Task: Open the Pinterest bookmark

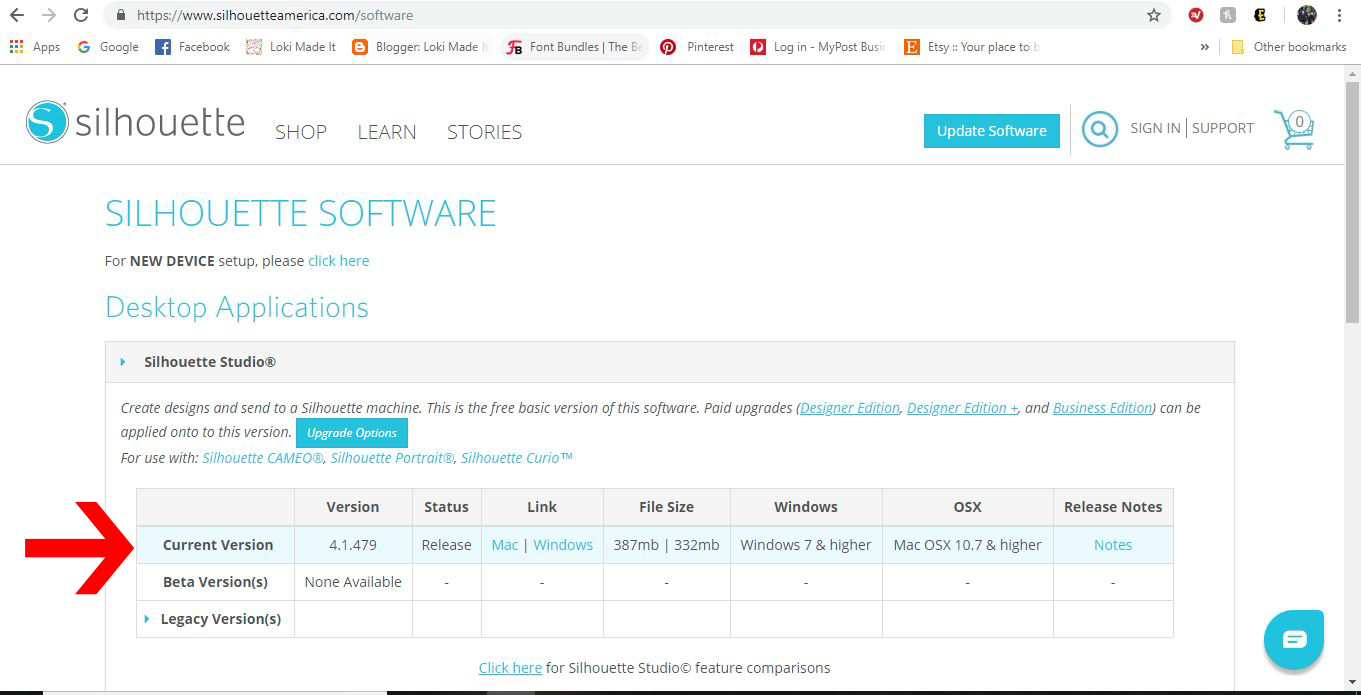Action: [x=697, y=47]
